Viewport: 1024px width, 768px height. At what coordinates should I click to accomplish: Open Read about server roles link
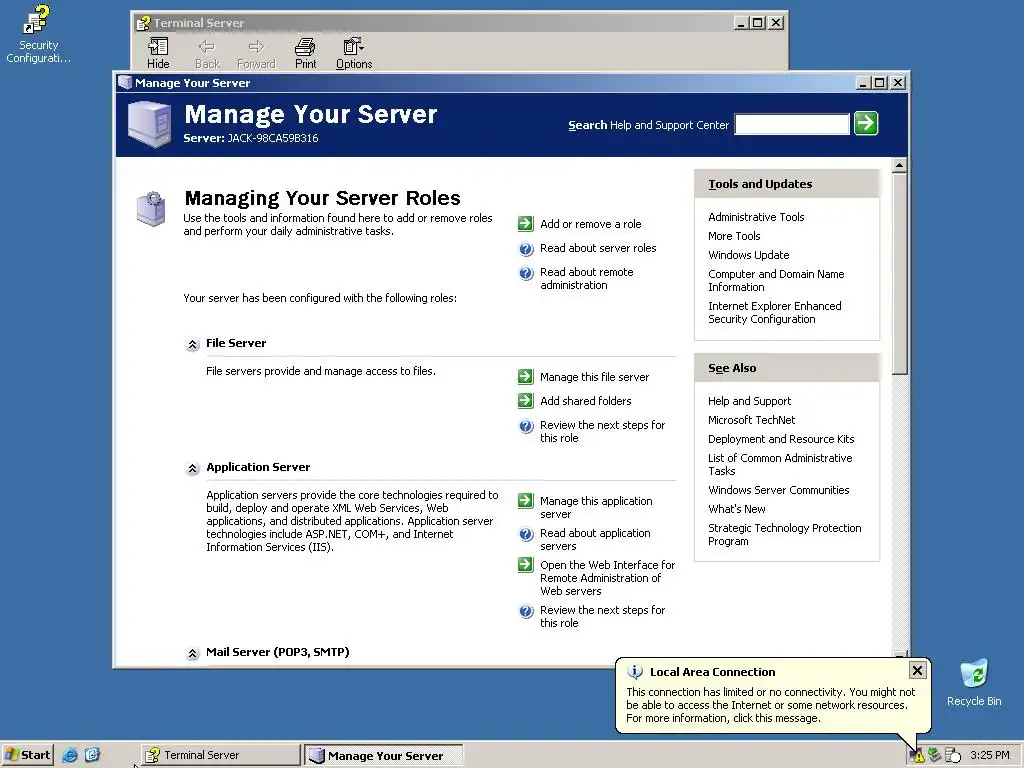(x=598, y=248)
